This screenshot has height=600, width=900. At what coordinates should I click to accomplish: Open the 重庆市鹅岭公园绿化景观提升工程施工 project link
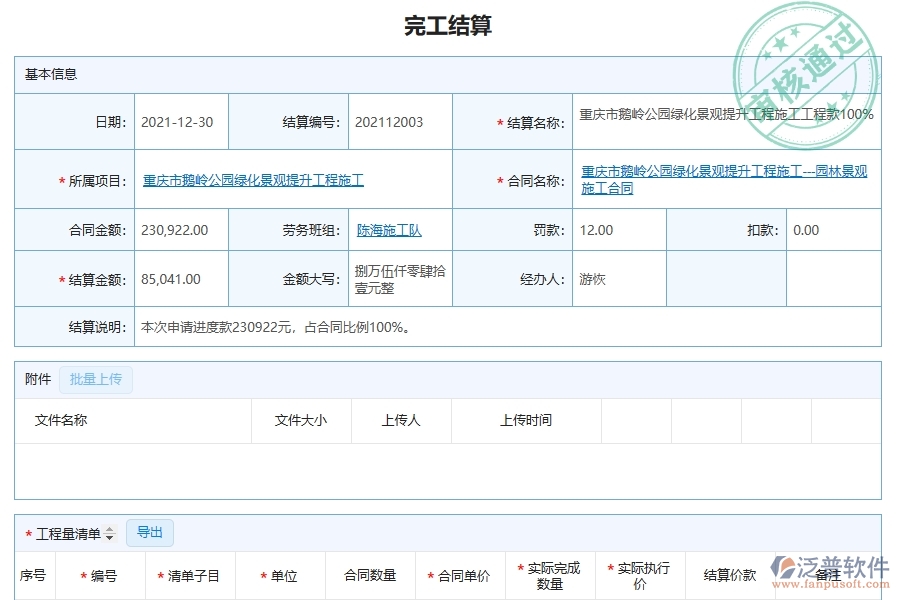tap(252, 179)
